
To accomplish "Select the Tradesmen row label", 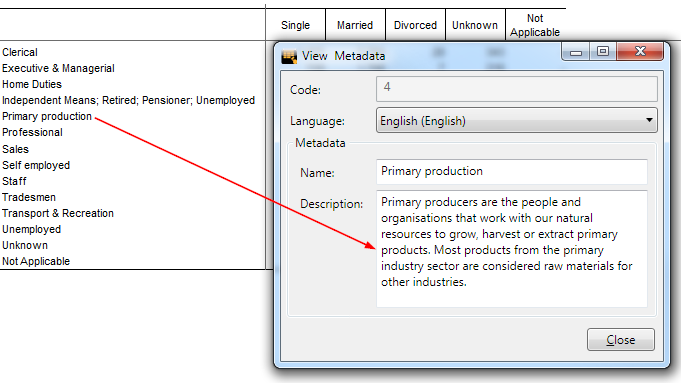I will [29, 197].
